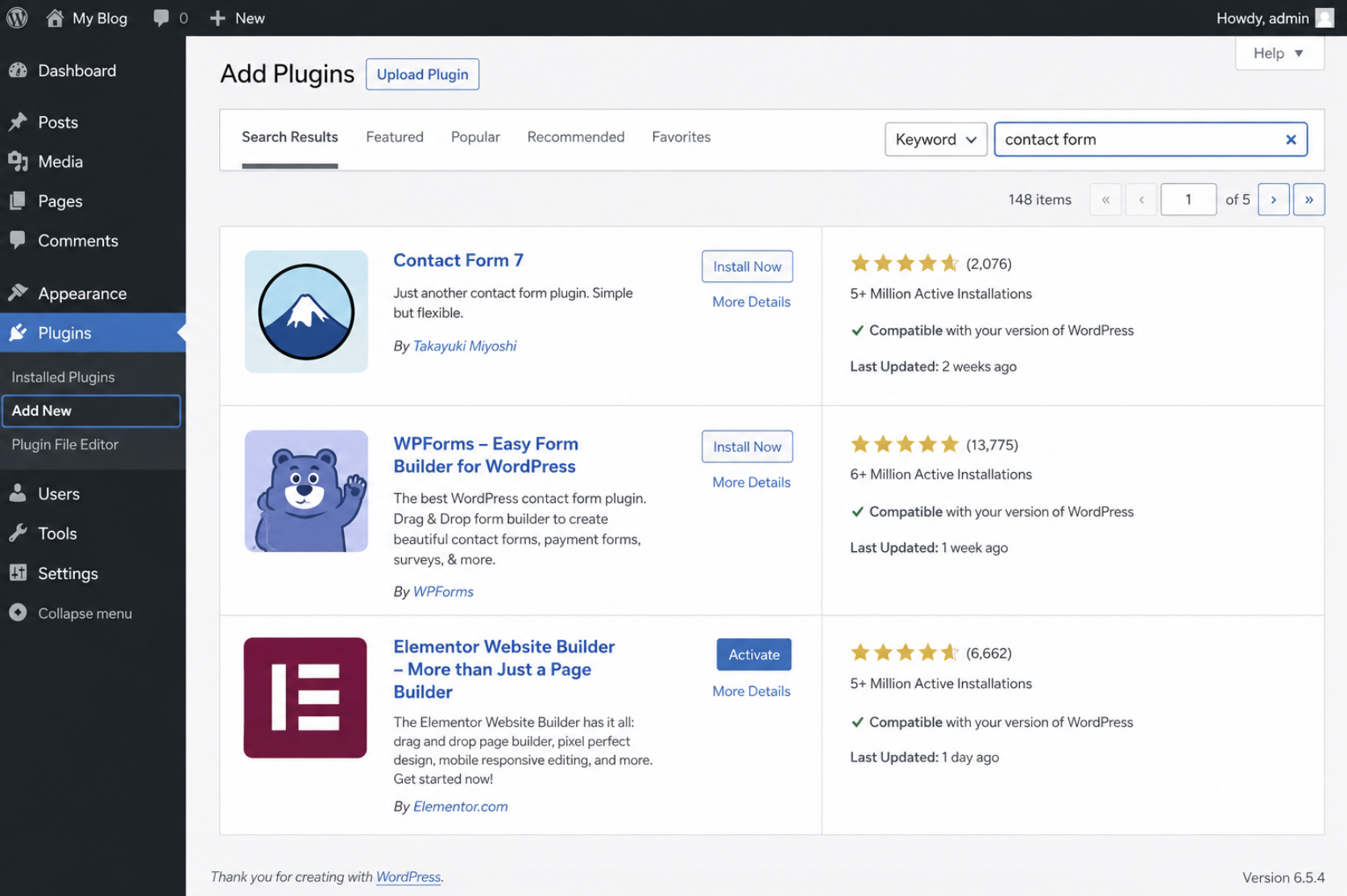The height and width of the screenshot is (896, 1347).
Task: Click the plus New icon in admin bar
Action: pos(218,18)
